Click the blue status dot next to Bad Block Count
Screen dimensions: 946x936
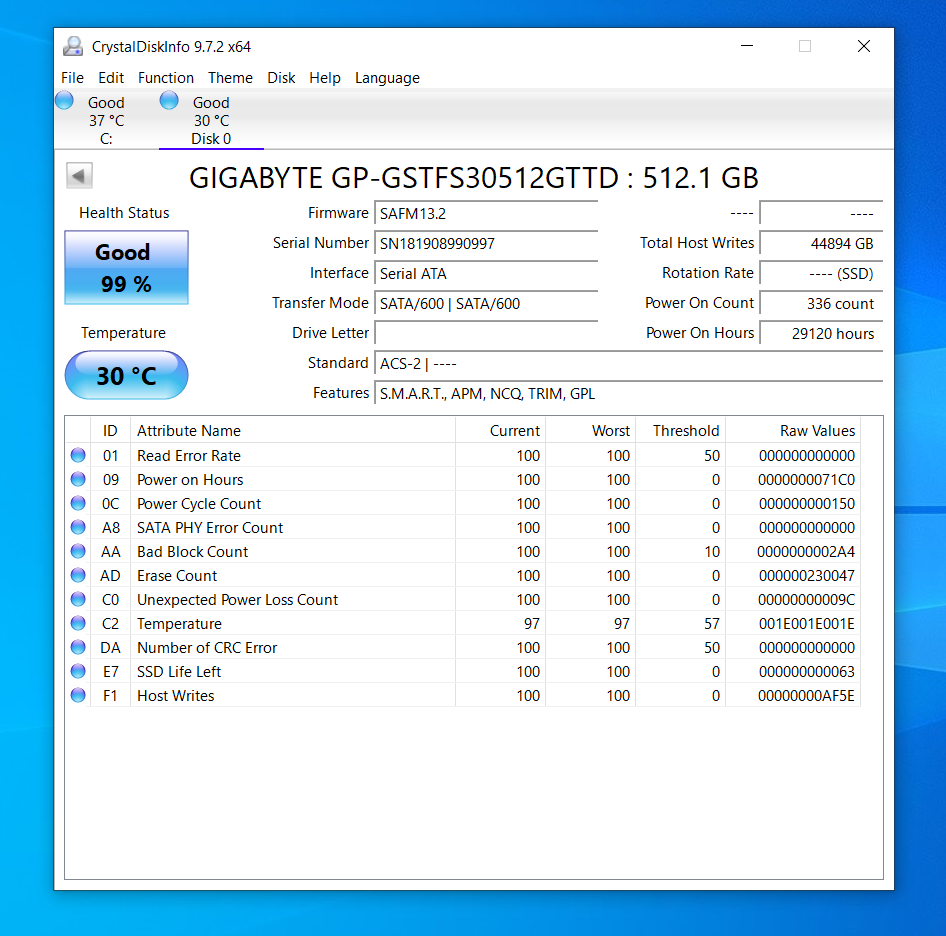tap(77, 551)
